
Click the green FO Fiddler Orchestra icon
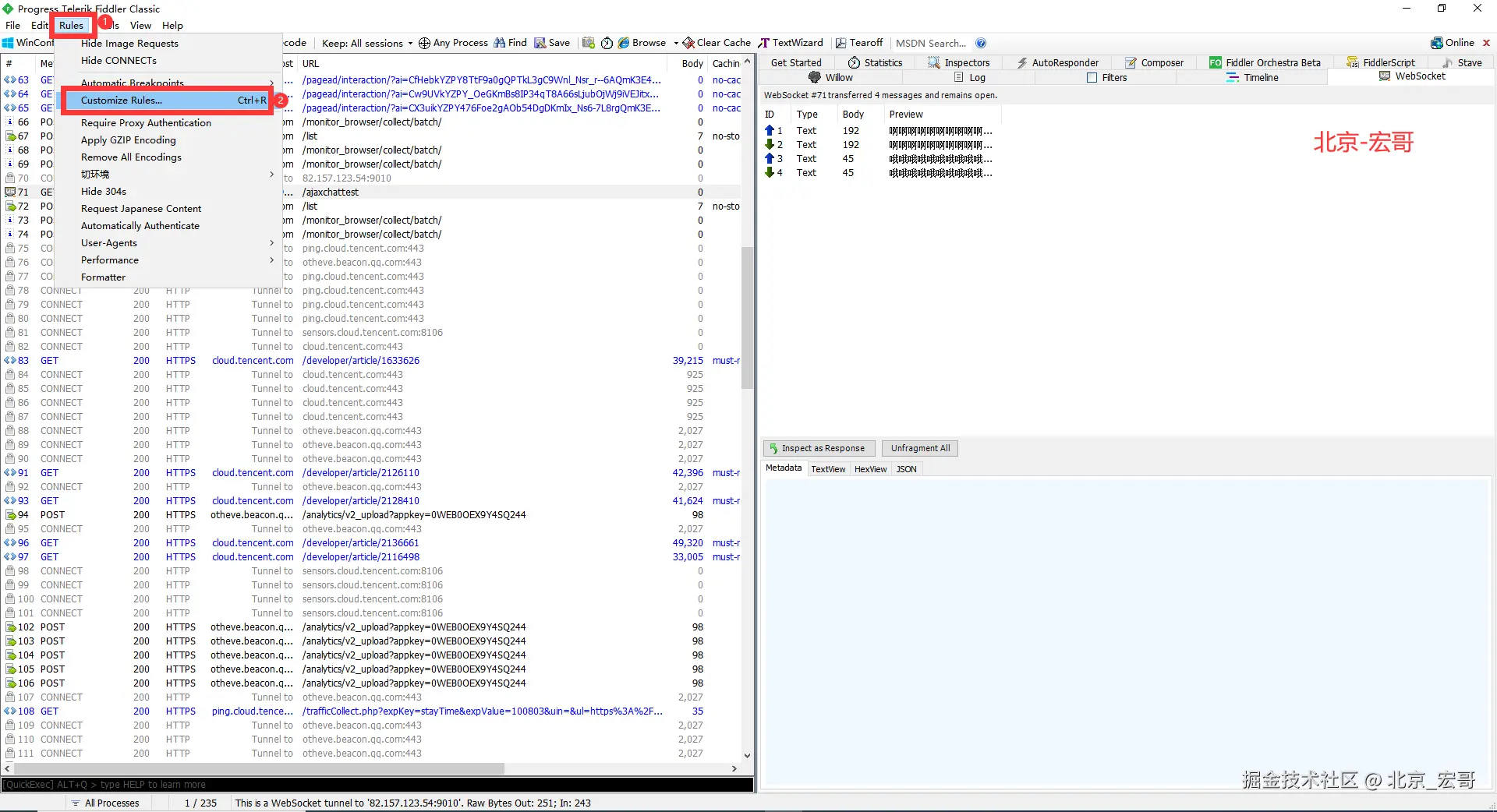(x=1215, y=62)
